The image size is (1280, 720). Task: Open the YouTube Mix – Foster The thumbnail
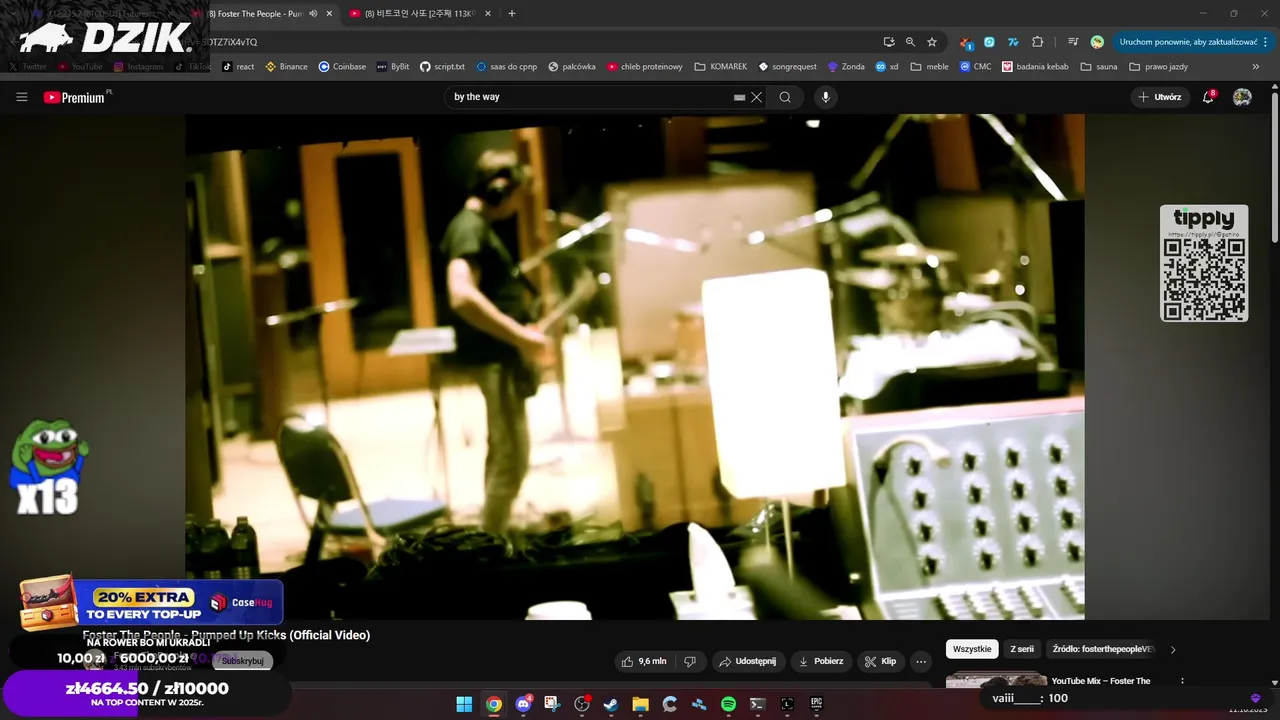pyautogui.click(x=996, y=681)
